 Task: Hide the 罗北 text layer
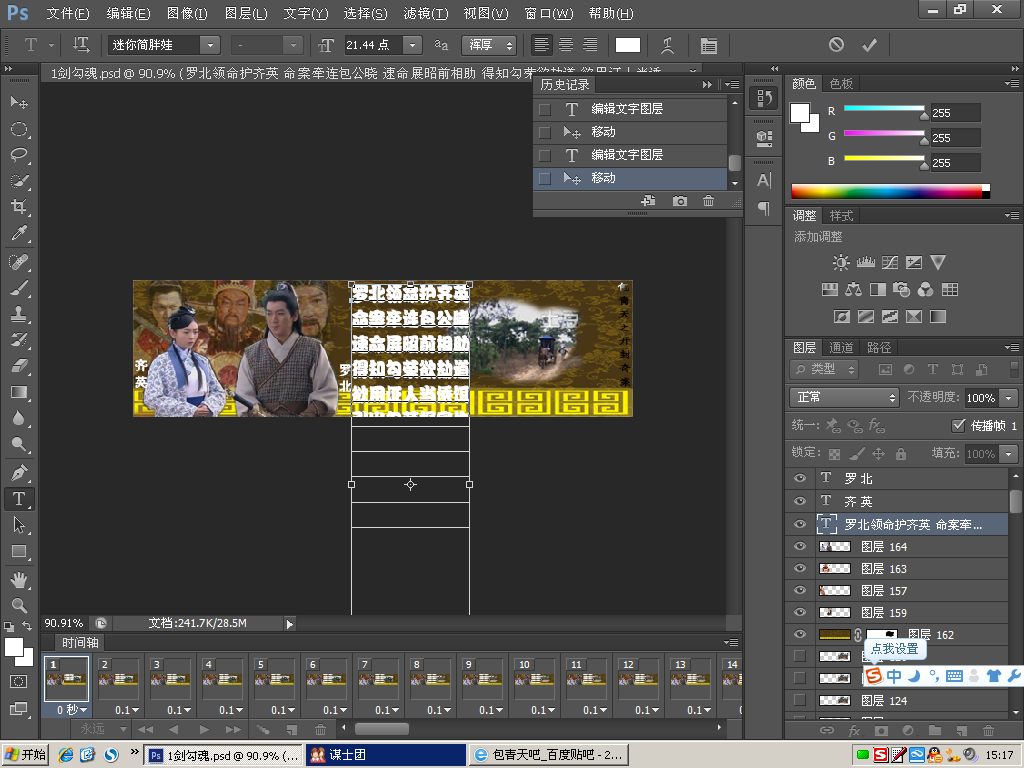coord(800,479)
